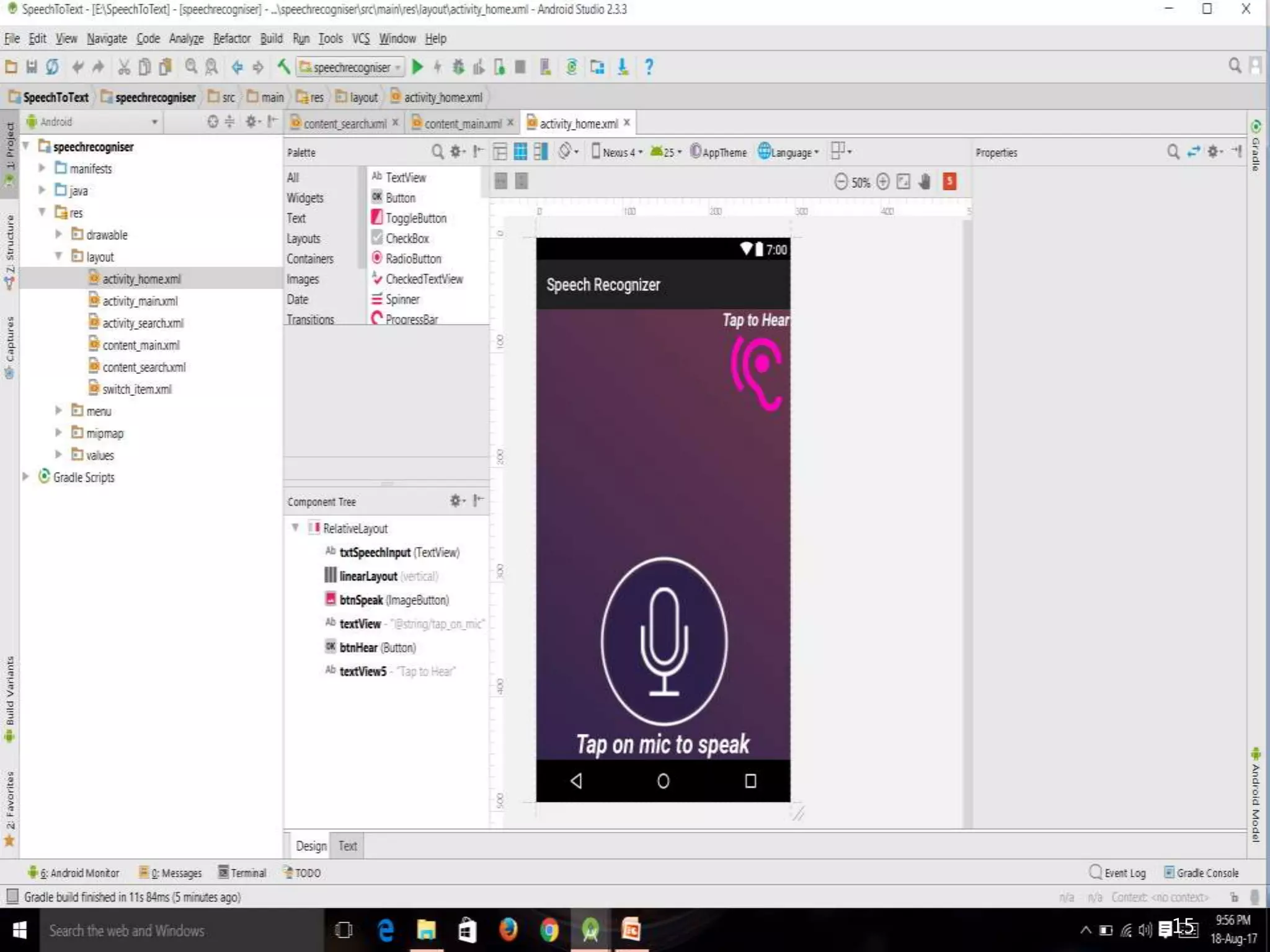Open the Build menu
Screen dimensions: 1270x952
(x=271, y=38)
